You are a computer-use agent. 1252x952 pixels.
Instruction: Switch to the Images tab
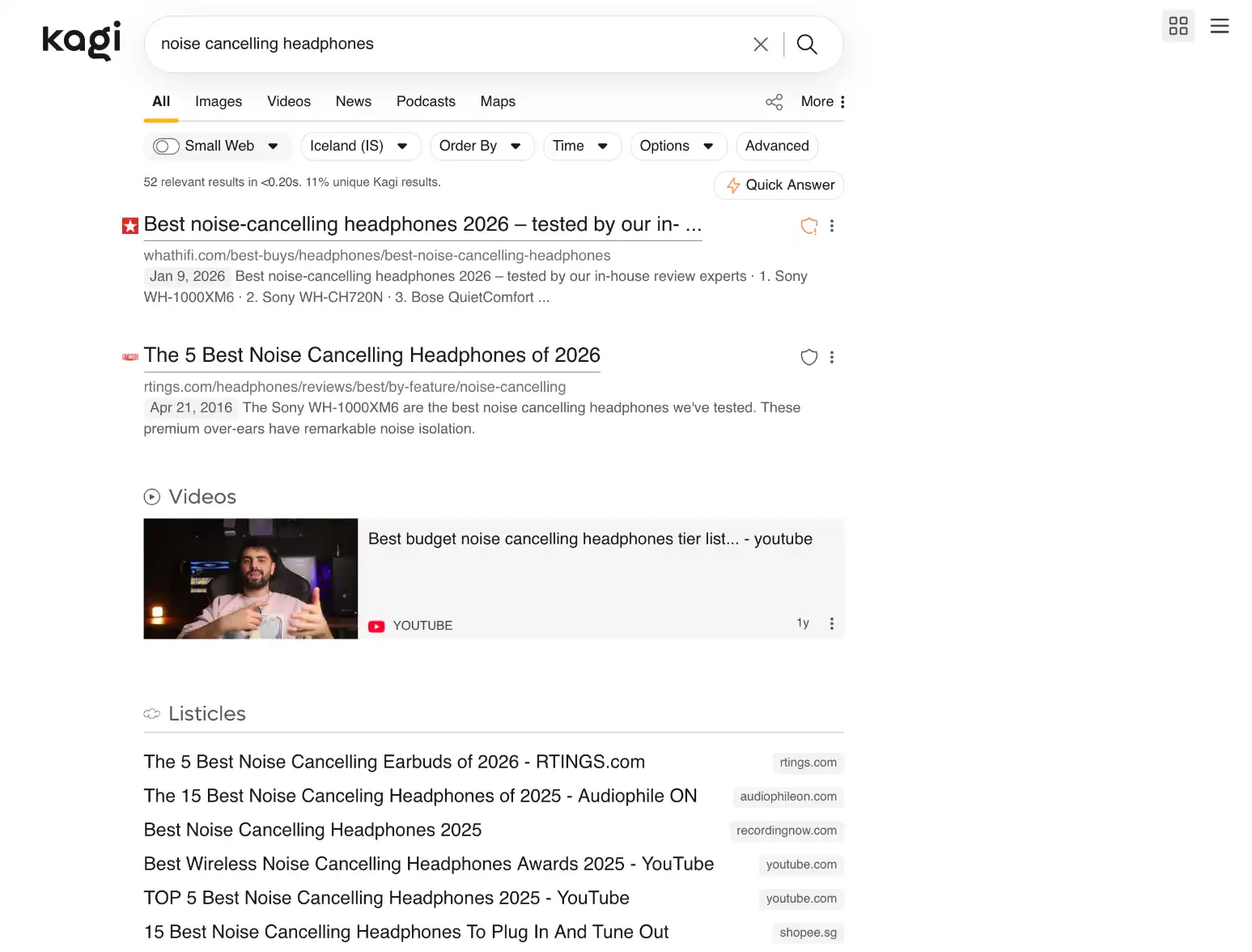[218, 101]
